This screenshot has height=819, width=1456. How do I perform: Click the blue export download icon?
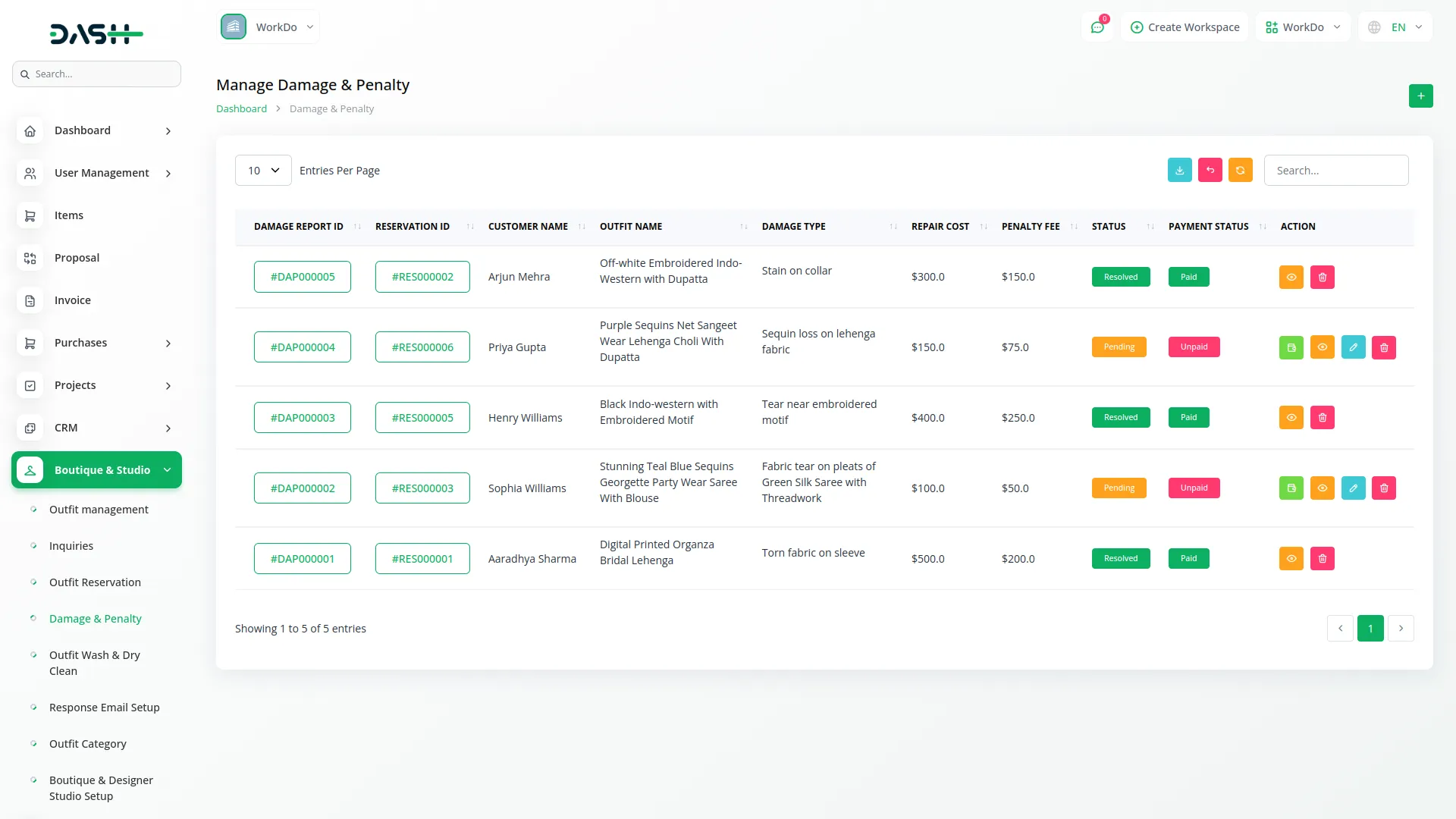coord(1180,171)
